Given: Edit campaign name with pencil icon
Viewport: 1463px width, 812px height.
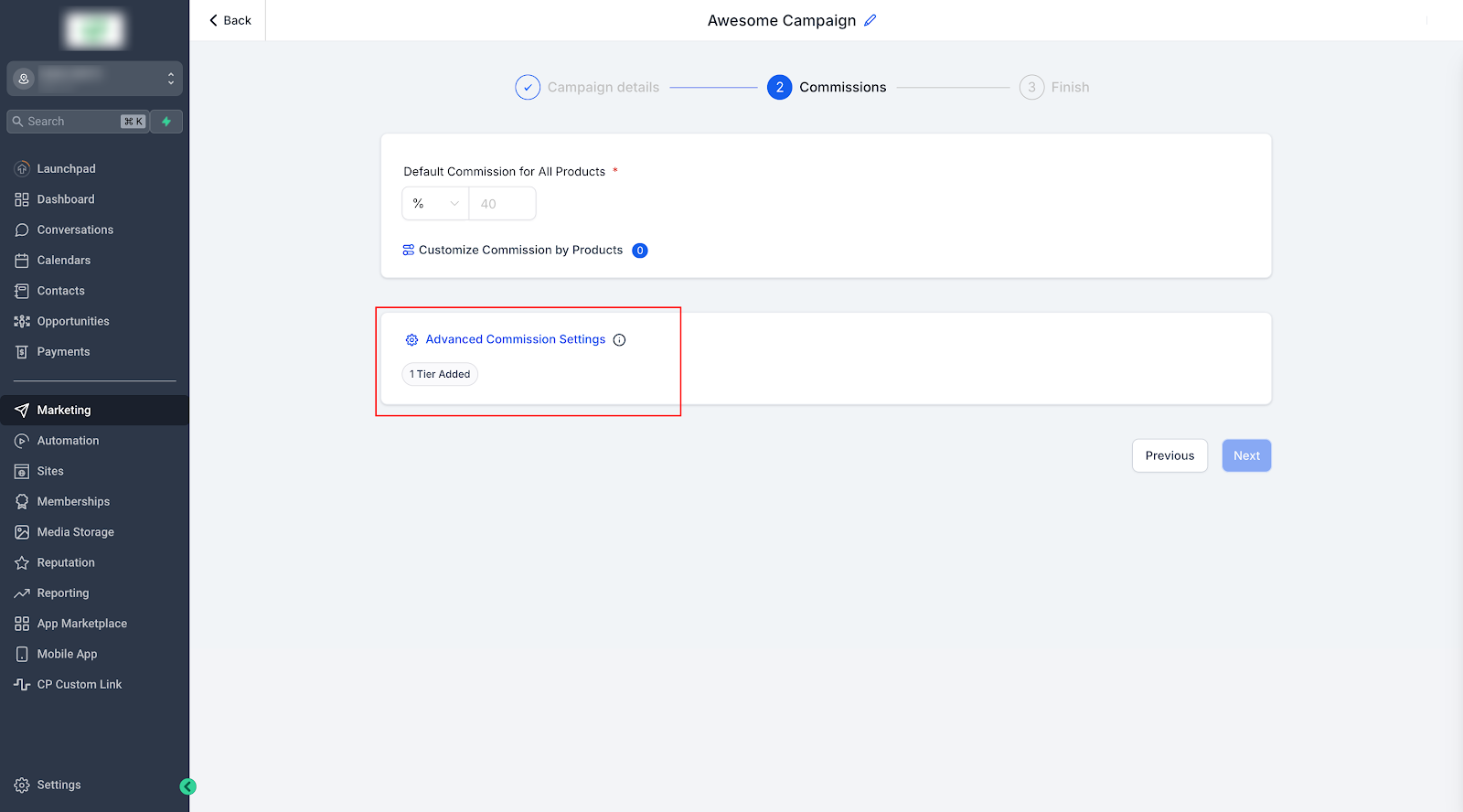Looking at the screenshot, I should [870, 20].
